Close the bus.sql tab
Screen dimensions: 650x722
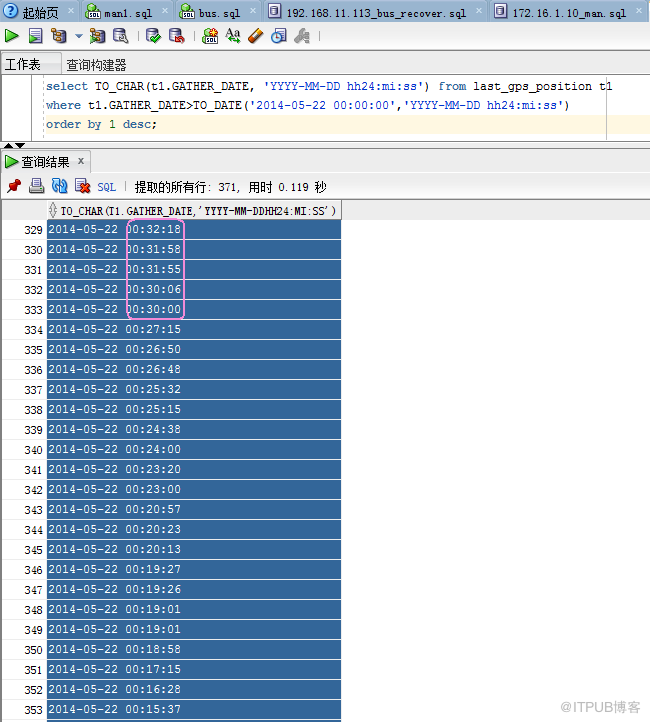[x=253, y=11]
